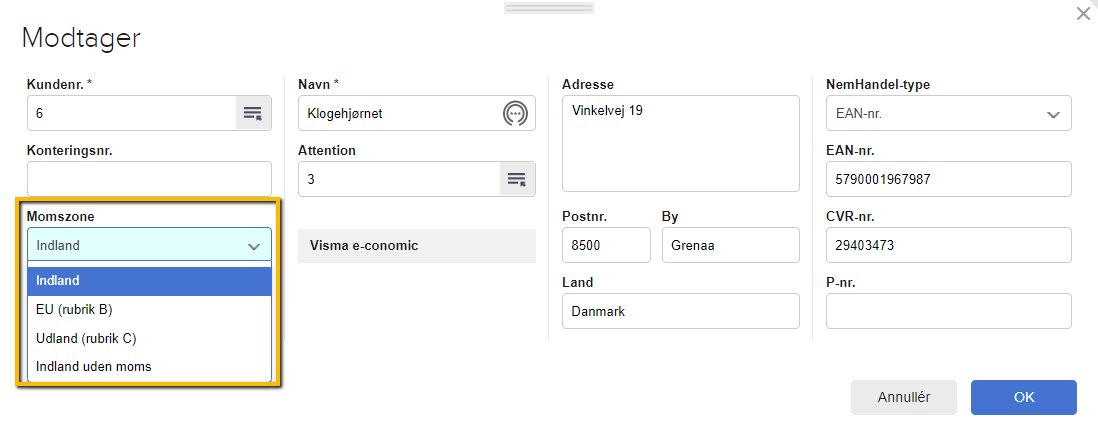The height and width of the screenshot is (436, 1098).
Task: Choose EU (rubrik B) from Momszone list
Action: tap(149, 309)
